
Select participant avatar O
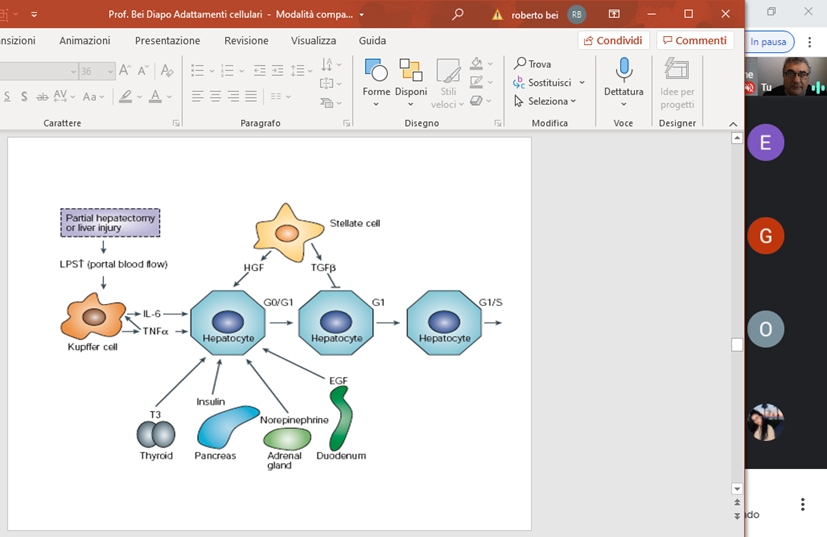pos(765,329)
